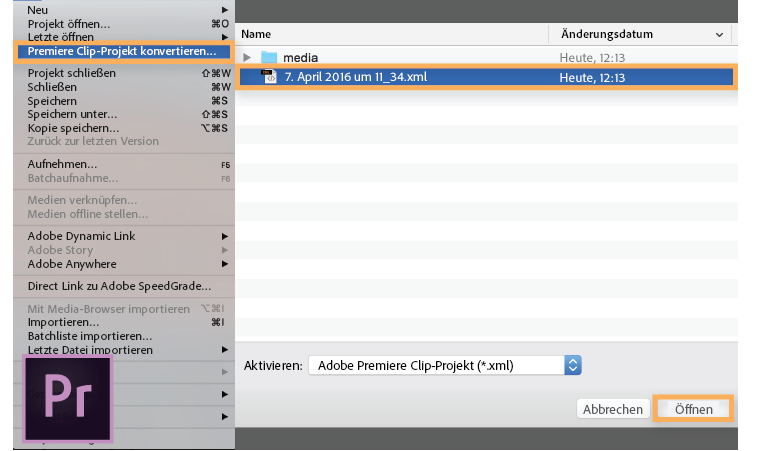This screenshot has width=757, height=451.
Task: Click the Öffnen button
Action: [x=693, y=409]
